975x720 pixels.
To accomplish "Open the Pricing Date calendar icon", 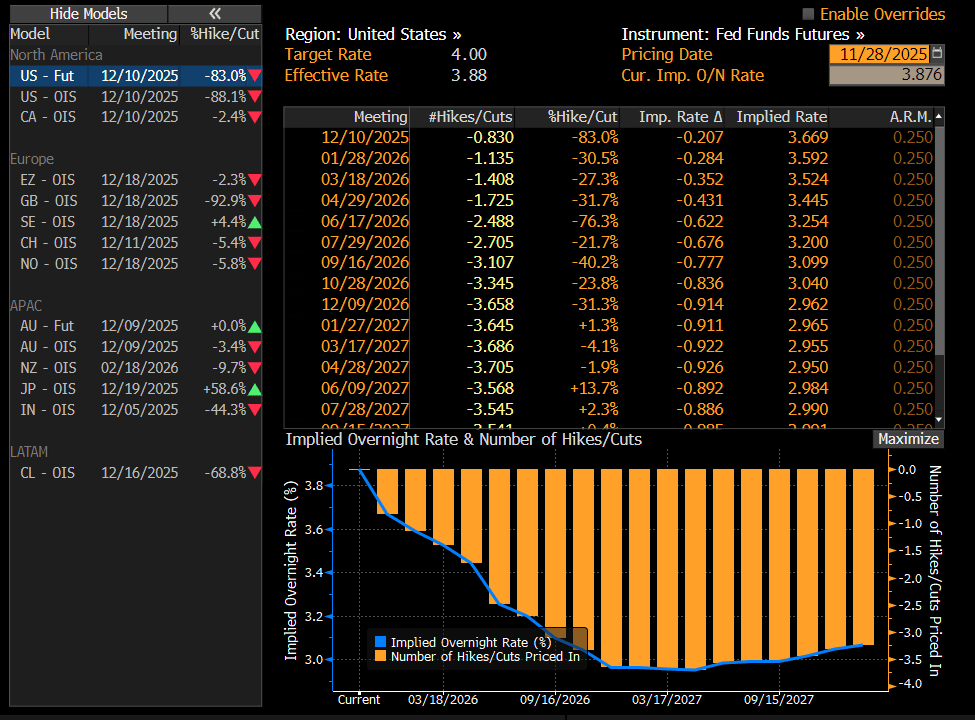I will tap(937, 54).
